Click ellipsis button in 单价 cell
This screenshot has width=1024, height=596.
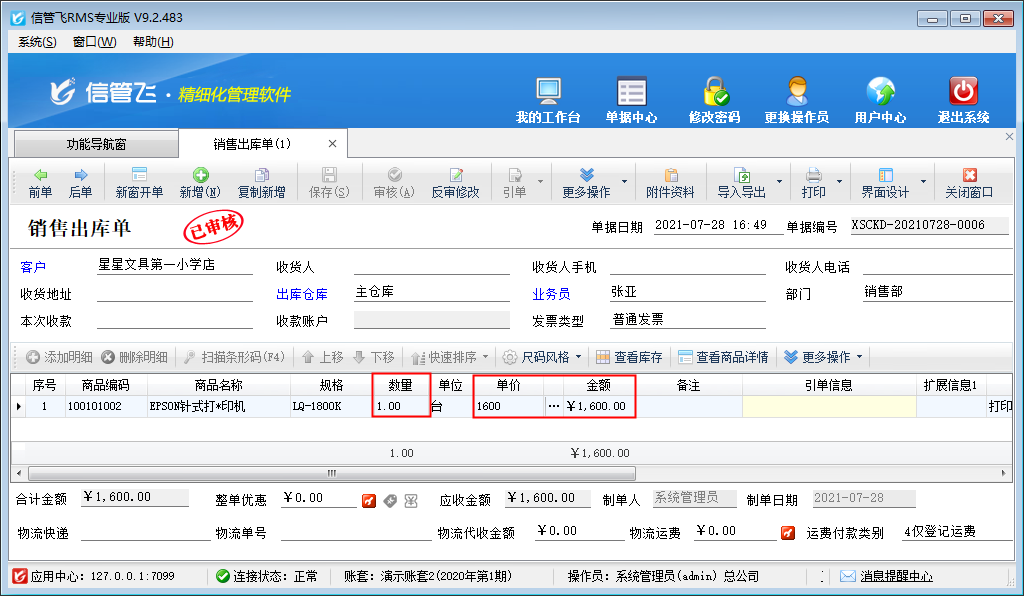tap(554, 406)
